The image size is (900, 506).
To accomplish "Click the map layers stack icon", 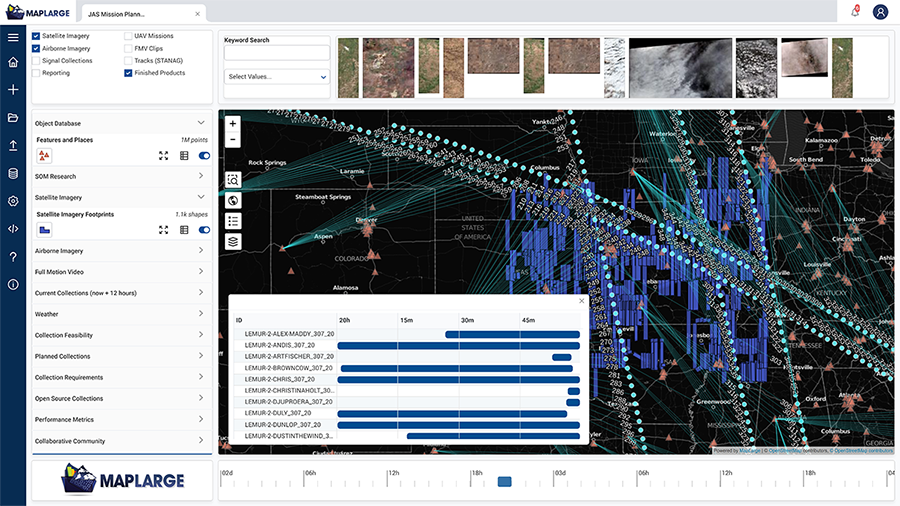I will (232, 241).
